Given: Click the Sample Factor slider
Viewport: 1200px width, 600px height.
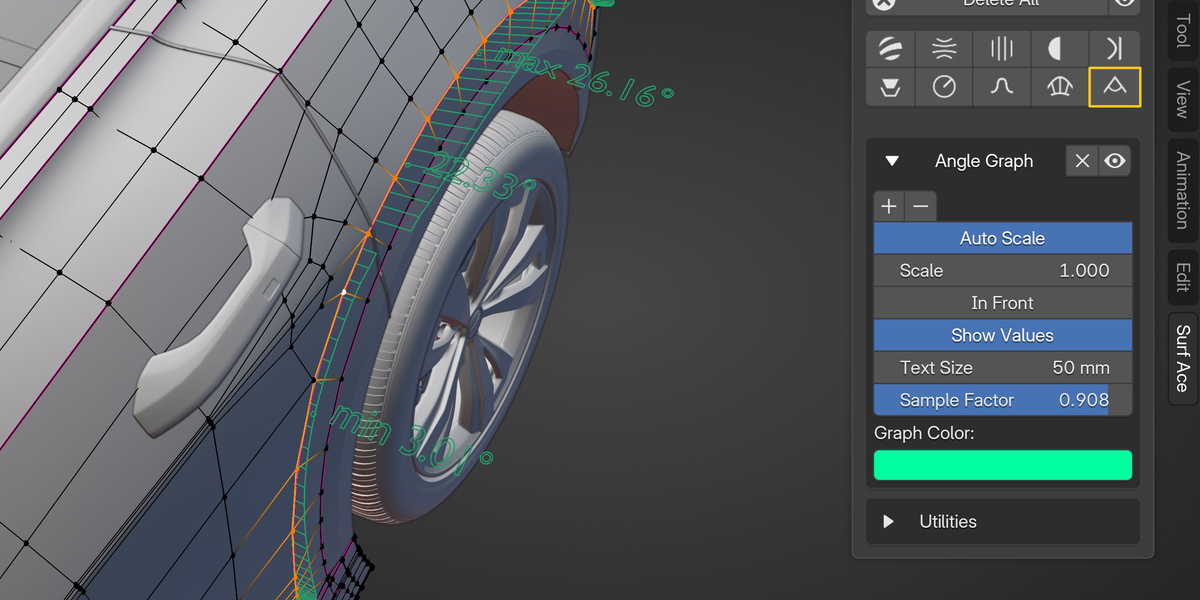Looking at the screenshot, I should coord(1002,400).
